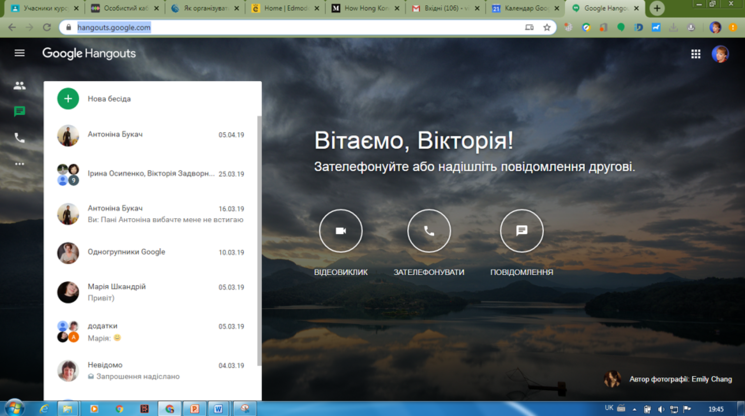Screen dimensions: 745x416
Task: Close the Home | Edmodo tab
Action: pos(317,8)
